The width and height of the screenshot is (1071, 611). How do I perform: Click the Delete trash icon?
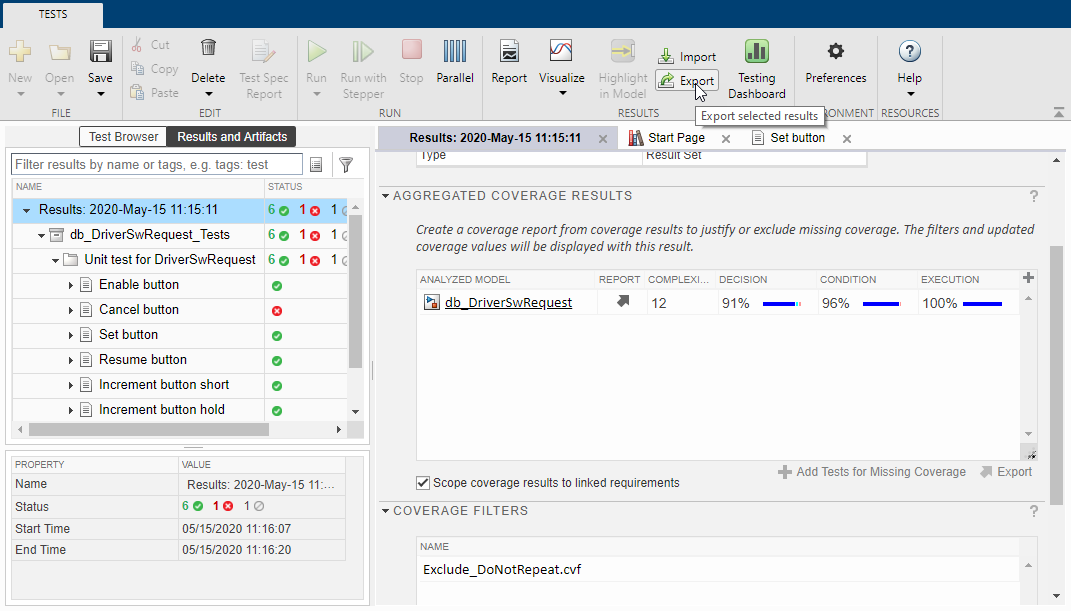[208, 48]
